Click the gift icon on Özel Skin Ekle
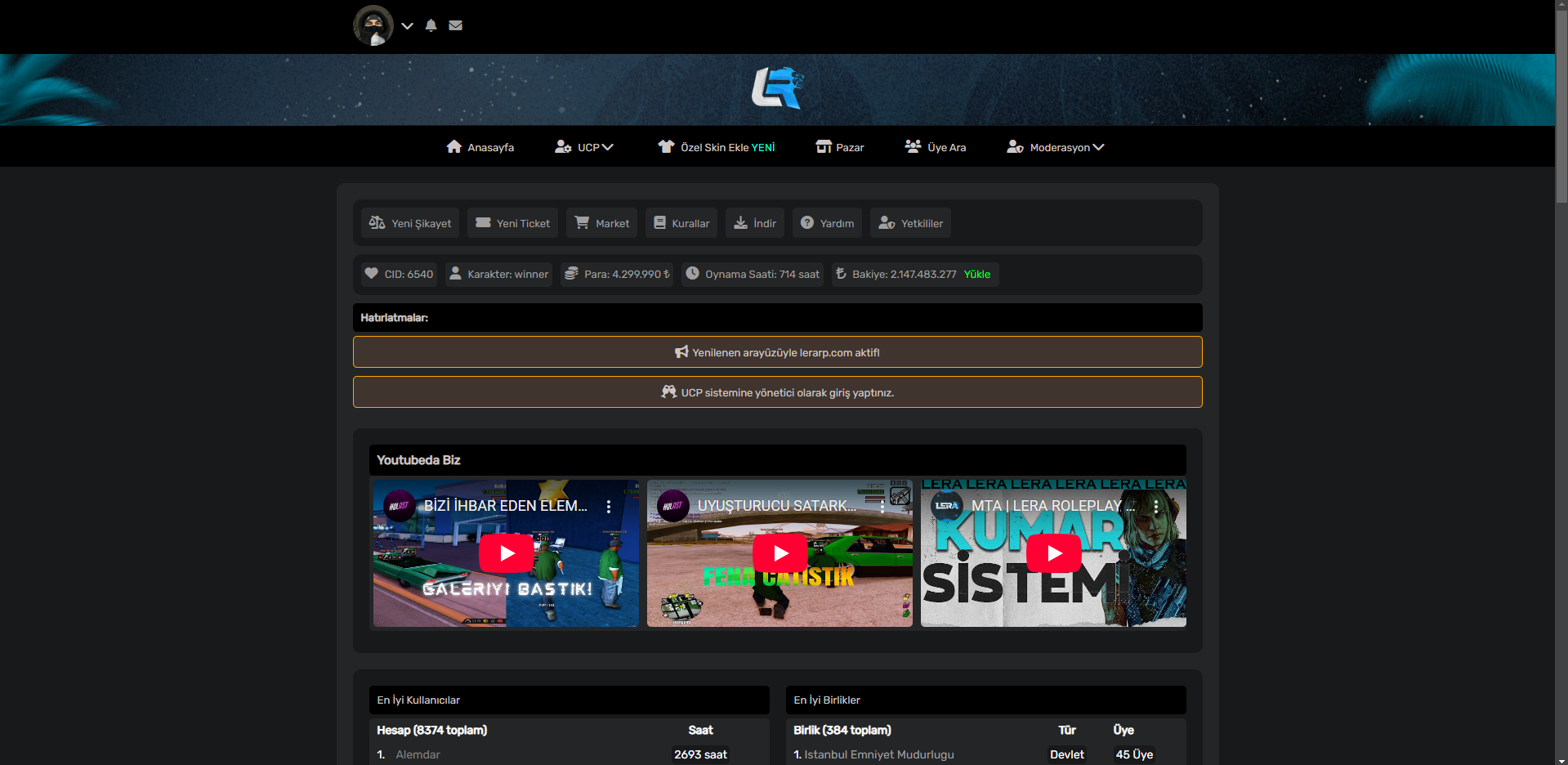Image resolution: width=1568 pixels, height=765 pixels. (667, 146)
